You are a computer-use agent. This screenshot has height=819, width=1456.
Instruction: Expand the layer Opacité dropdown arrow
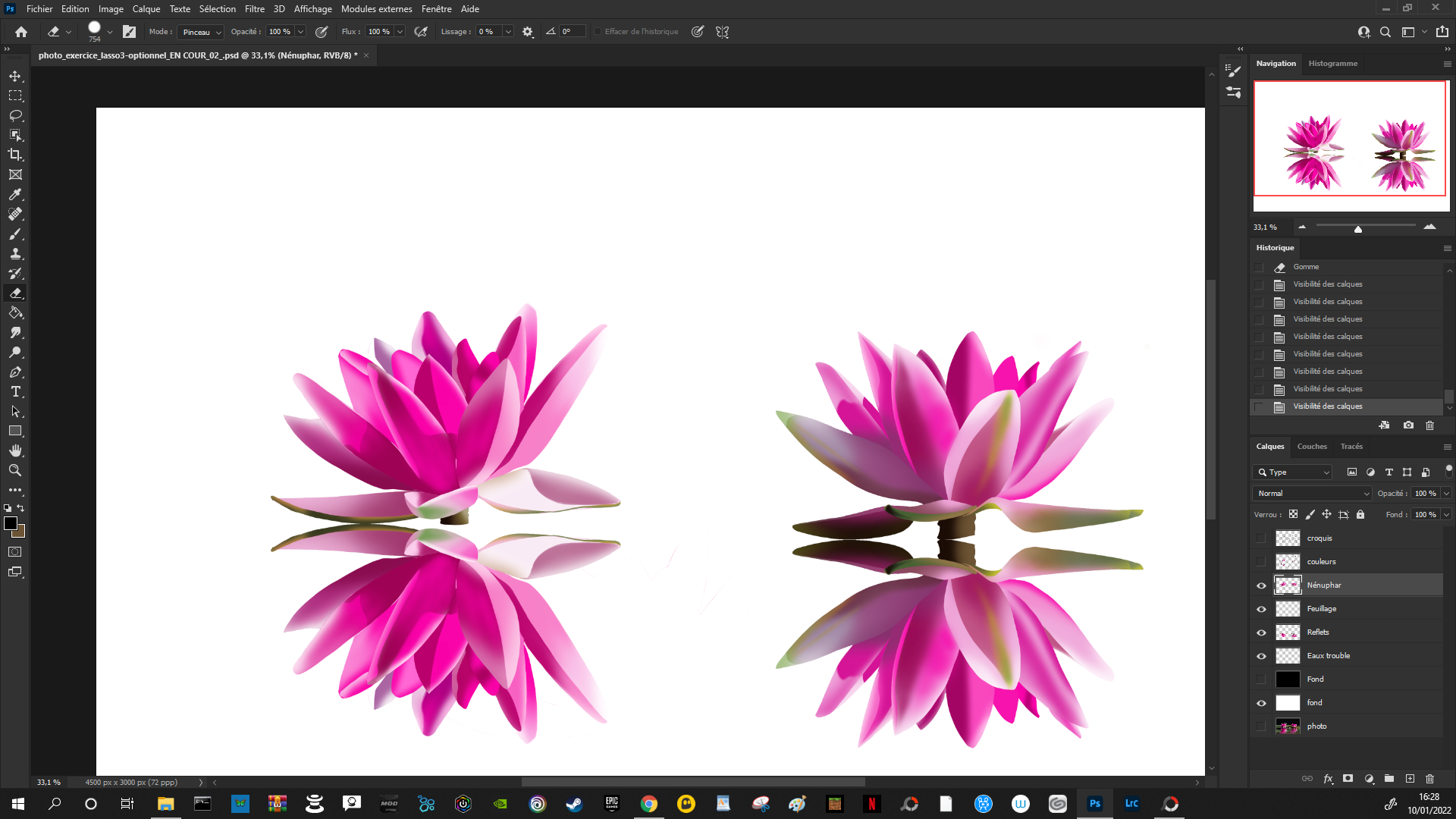point(1446,494)
